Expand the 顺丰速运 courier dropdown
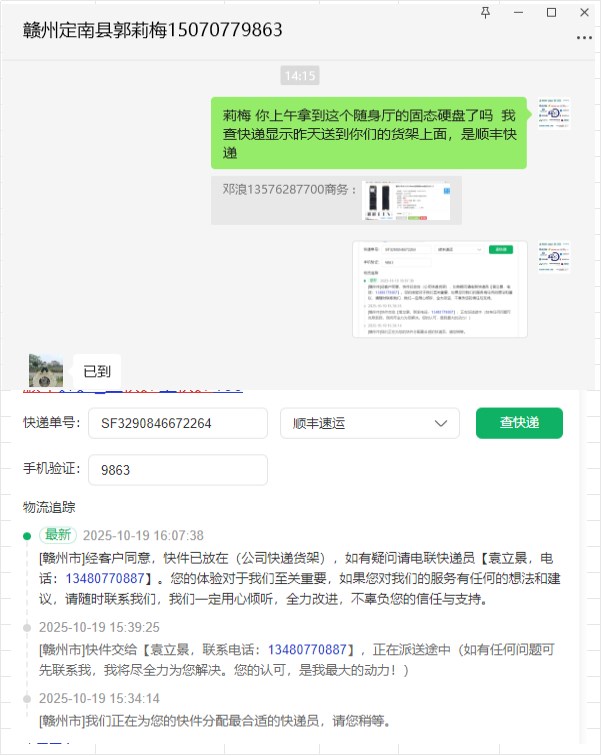 [x=370, y=423]
